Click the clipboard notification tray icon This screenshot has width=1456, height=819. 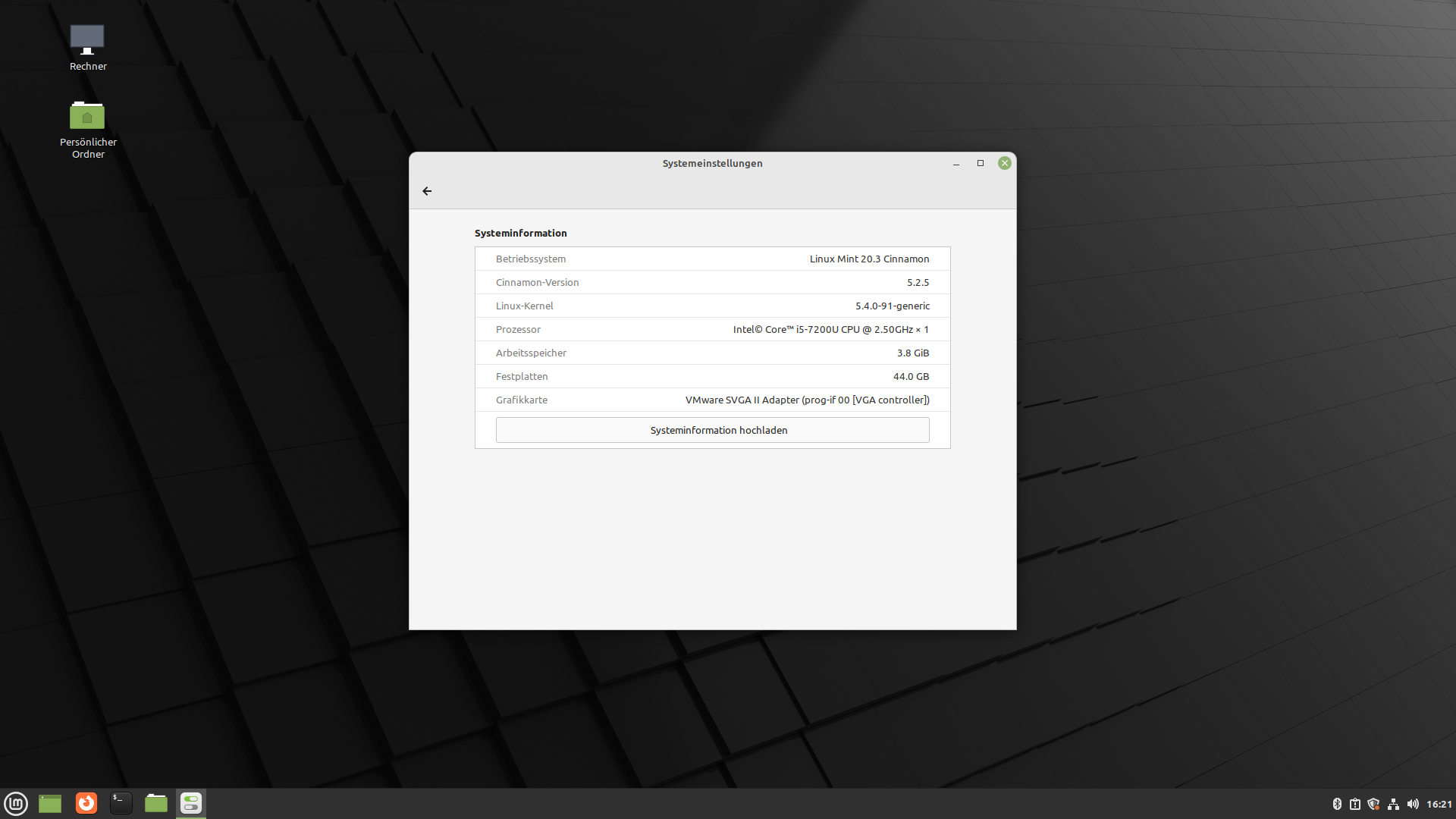1355,804
